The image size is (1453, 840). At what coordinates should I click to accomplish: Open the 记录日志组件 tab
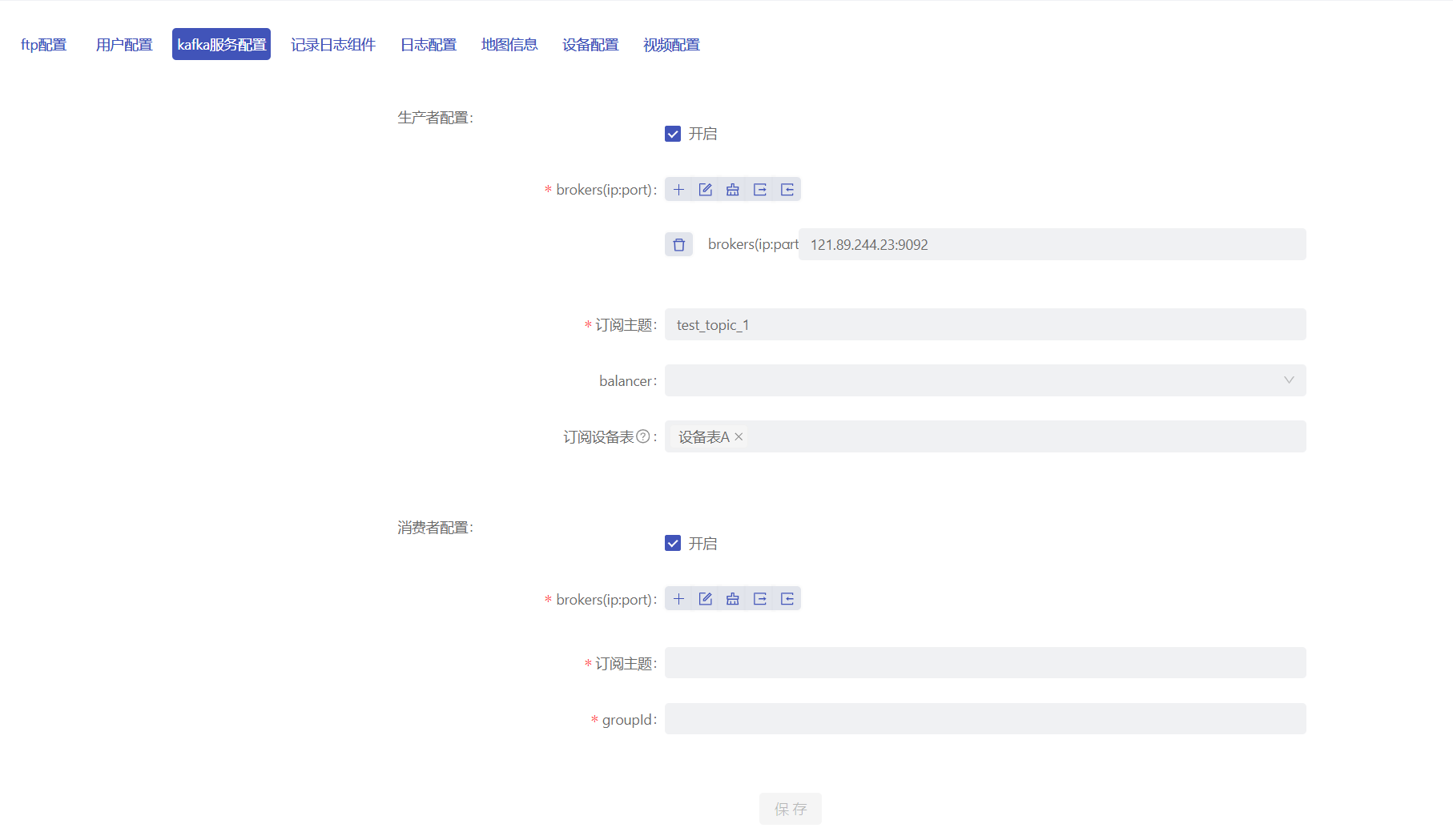pos(333,45)
